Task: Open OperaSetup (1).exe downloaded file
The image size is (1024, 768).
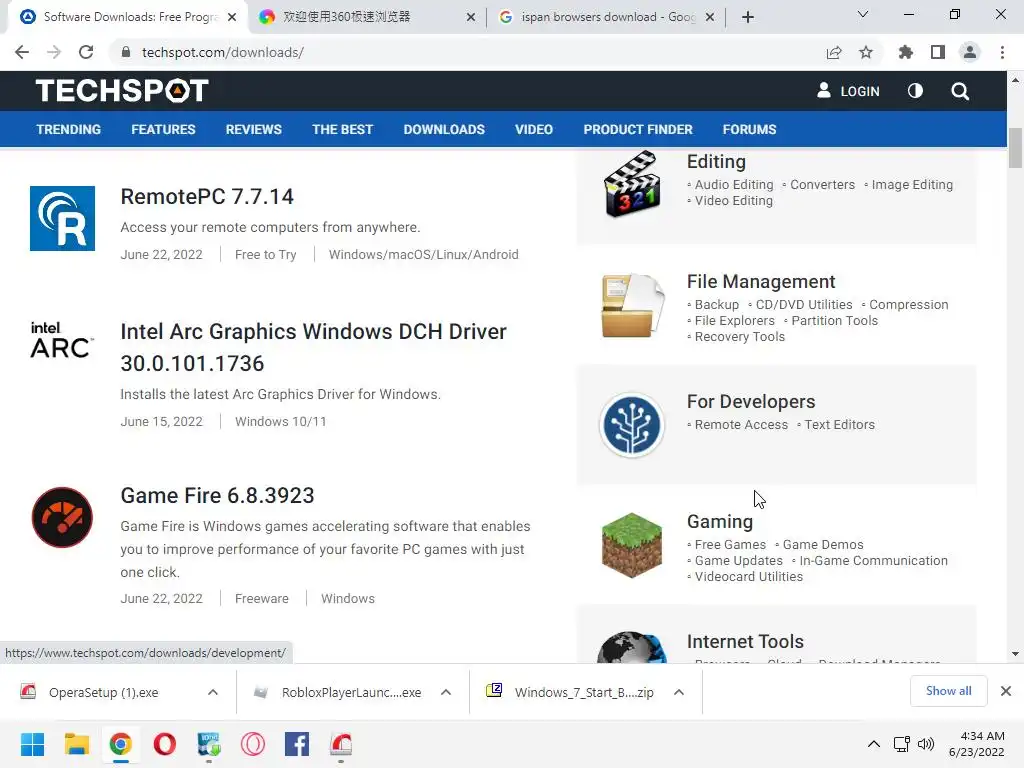Action: [x=103, y=692]
